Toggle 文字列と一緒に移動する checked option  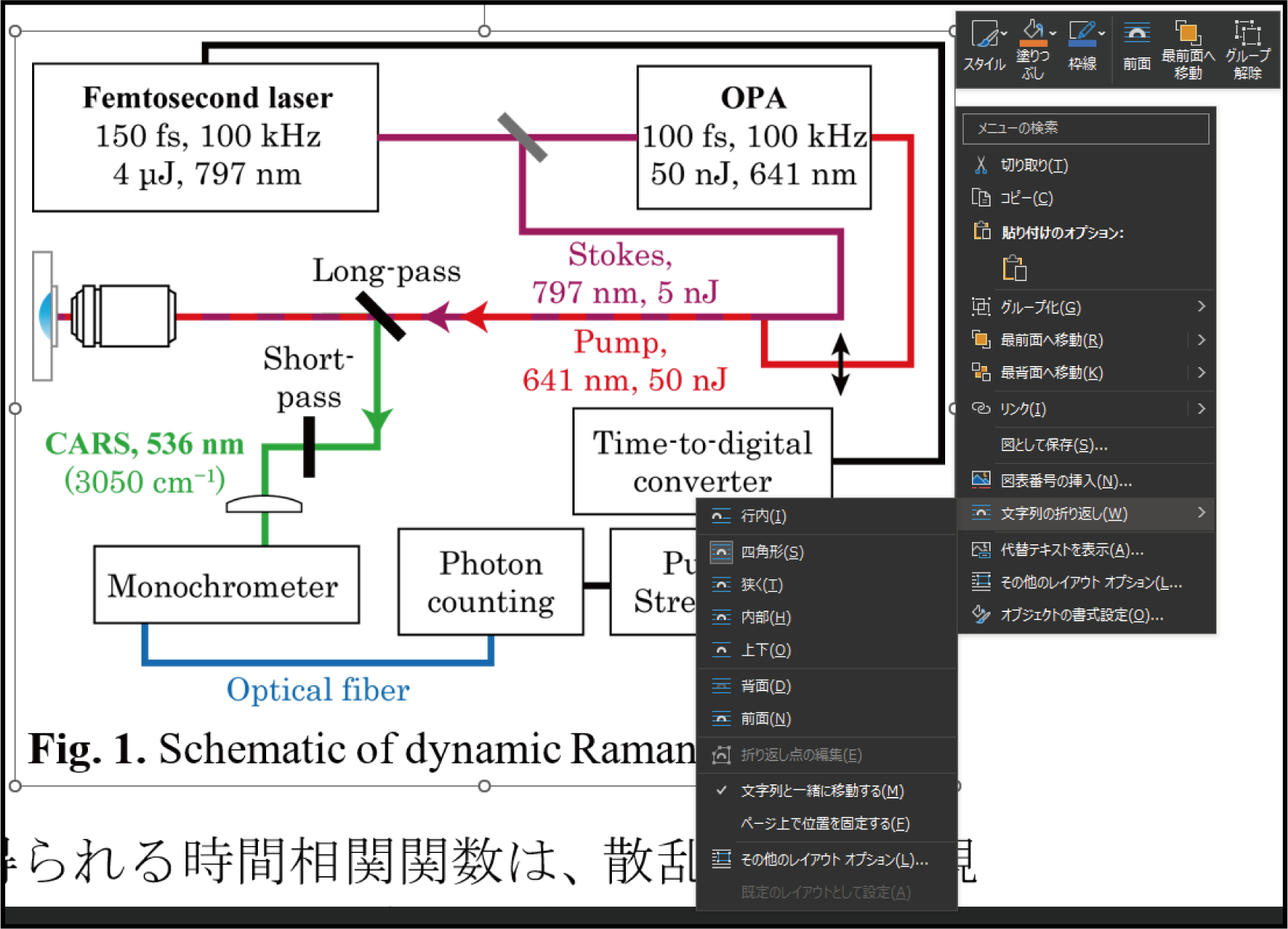click(821, 791)
